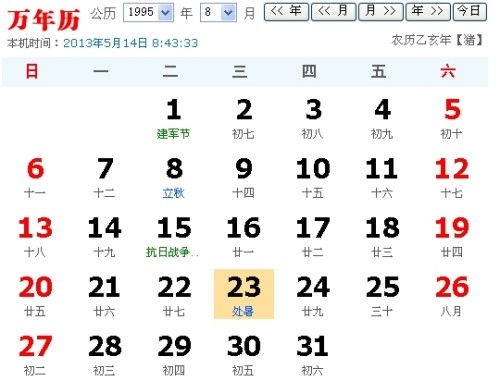Viewport: 500px width, 381px height.
Task: Select August 14 十九
Action: coord(105,237)
